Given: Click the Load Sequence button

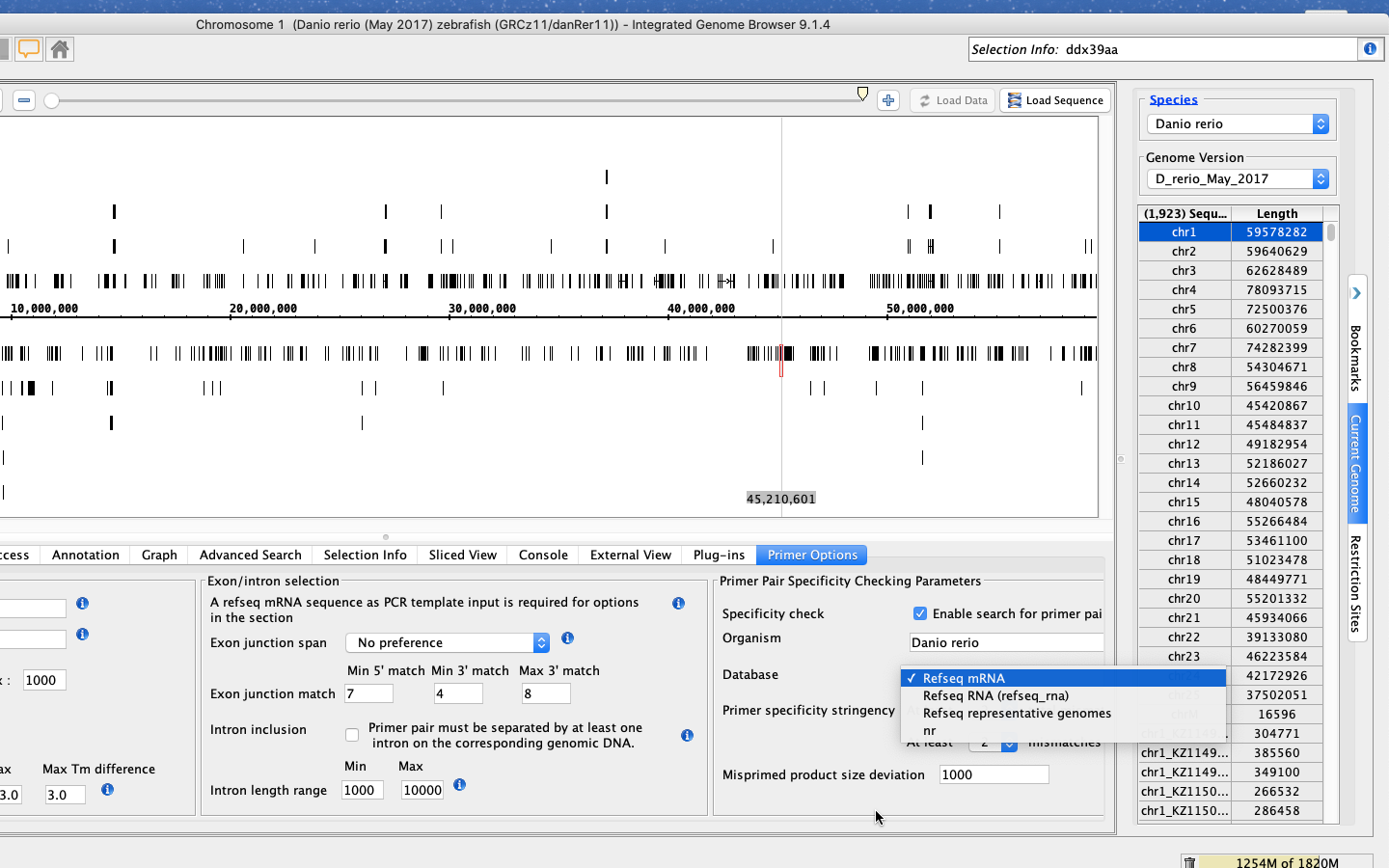Looking at the screenshot, I should coord(1055,100).
